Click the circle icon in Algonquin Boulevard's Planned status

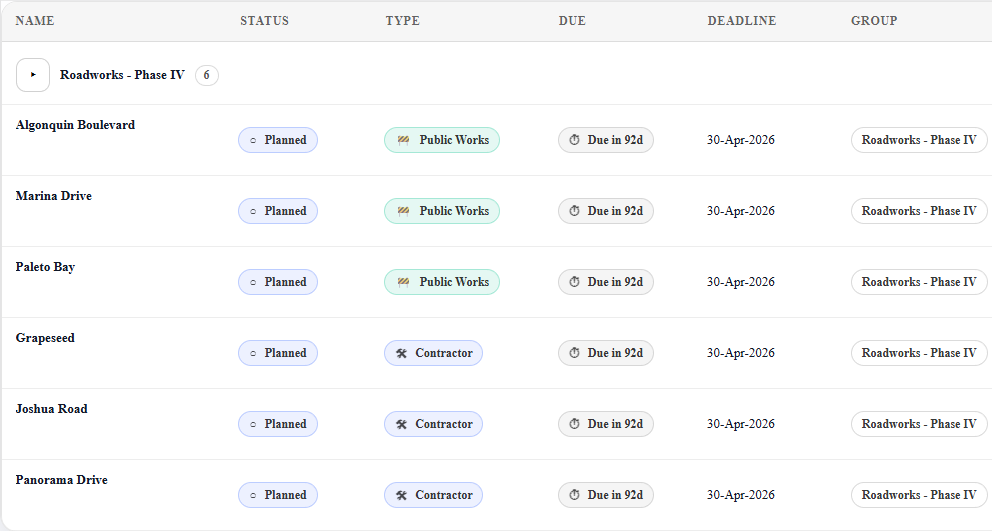pyautogui.click(x=253, y=140)
